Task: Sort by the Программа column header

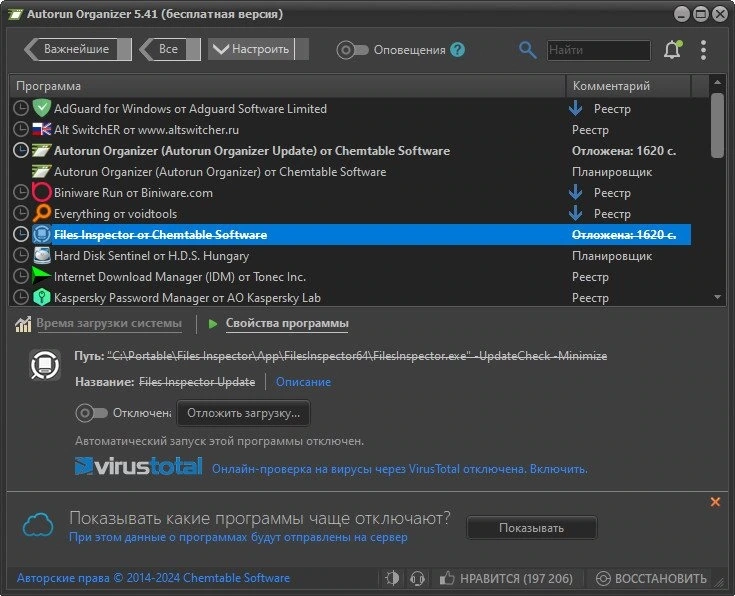Action: [287, 86]
